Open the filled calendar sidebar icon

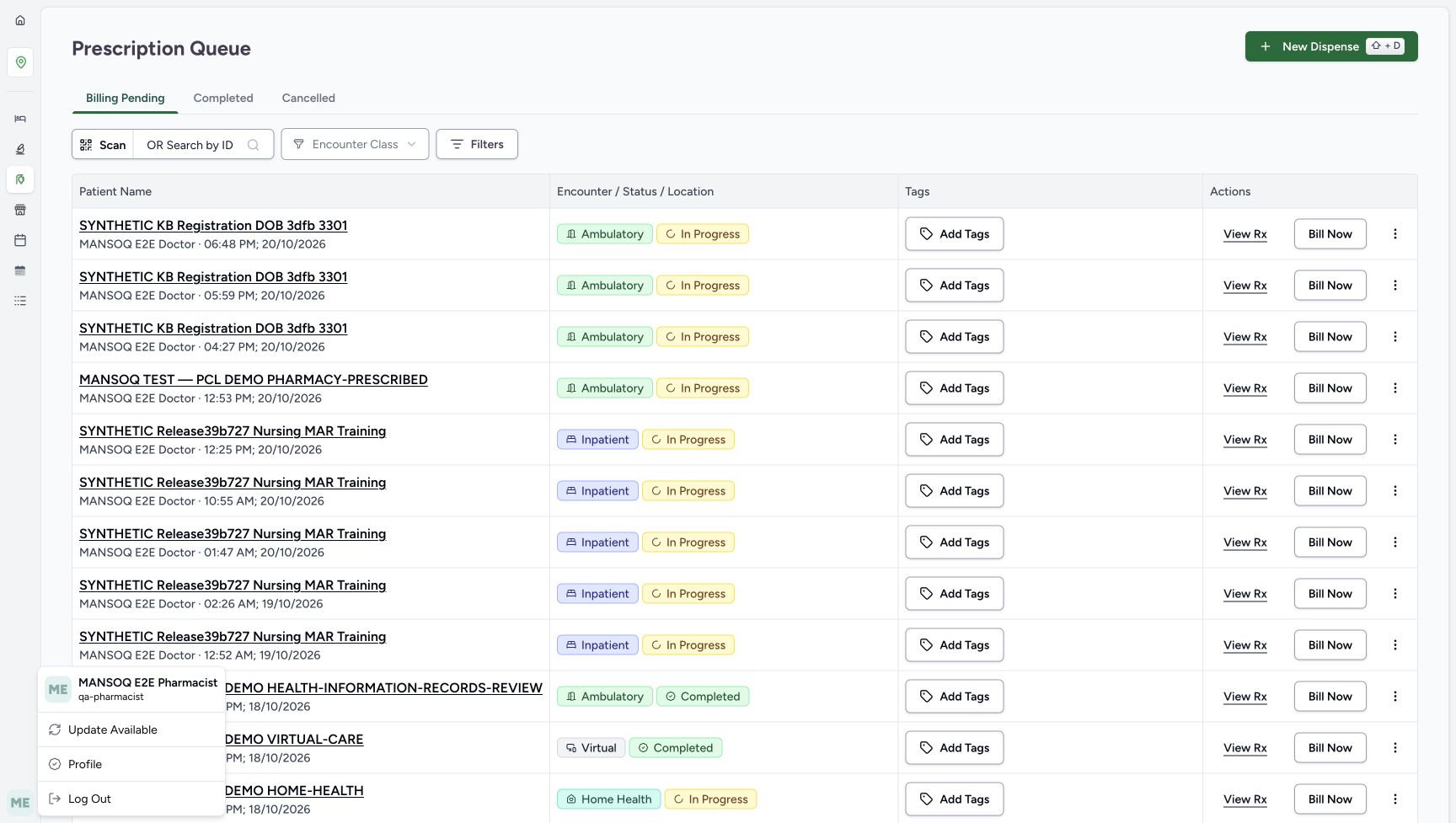(x=20, y=270)
